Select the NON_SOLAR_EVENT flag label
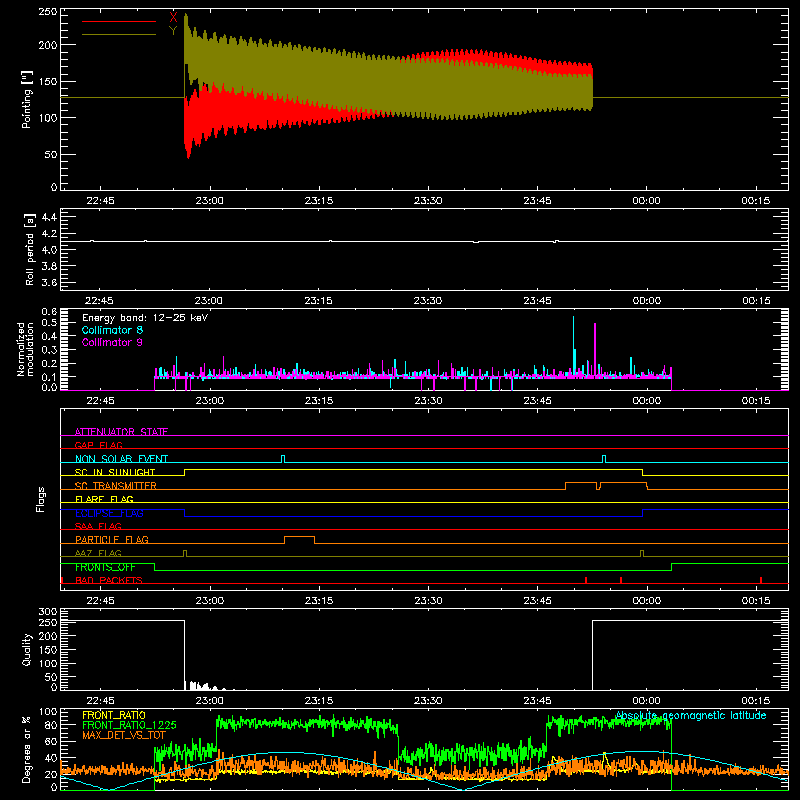The width and height of the screenshot is (800, 800). click(121, 459)
